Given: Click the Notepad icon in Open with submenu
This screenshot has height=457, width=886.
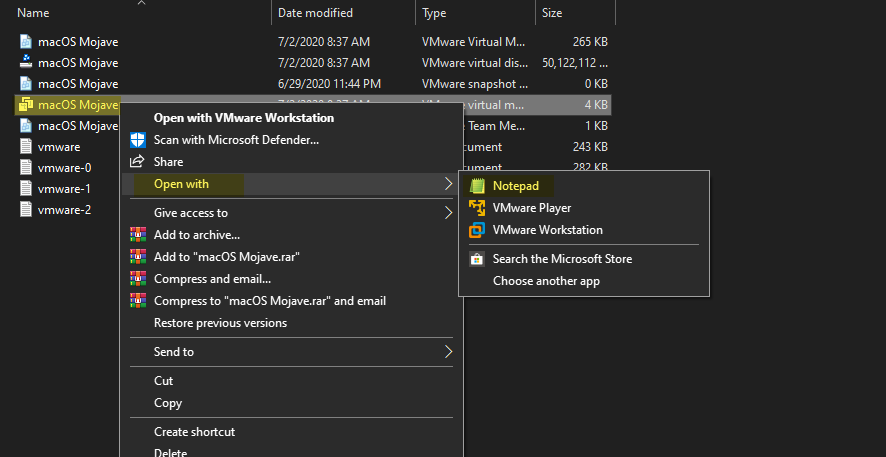Looking at the screenshot, I should tap(478, 185).
